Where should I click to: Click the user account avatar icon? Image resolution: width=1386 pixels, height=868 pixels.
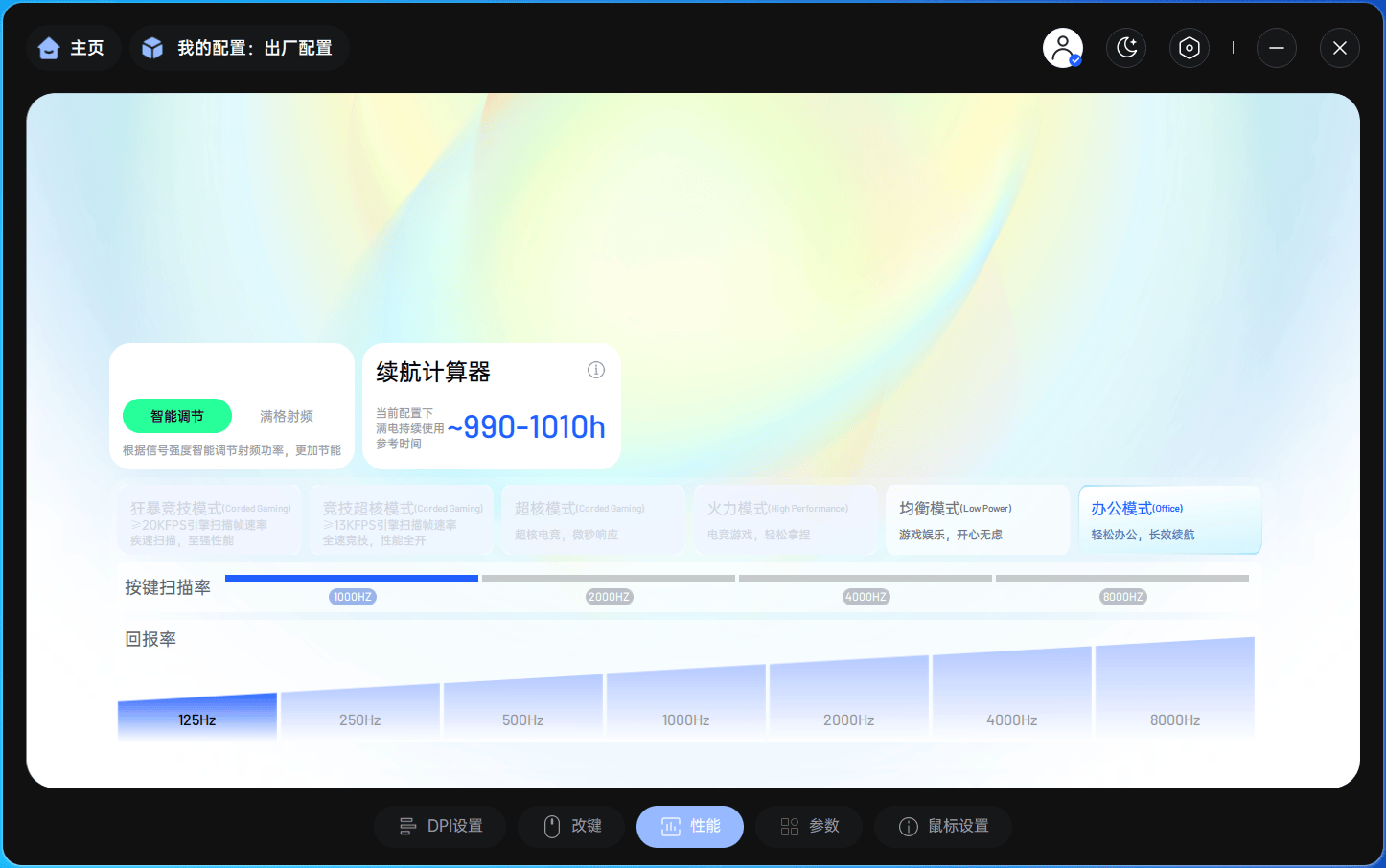coord(1062,48)
